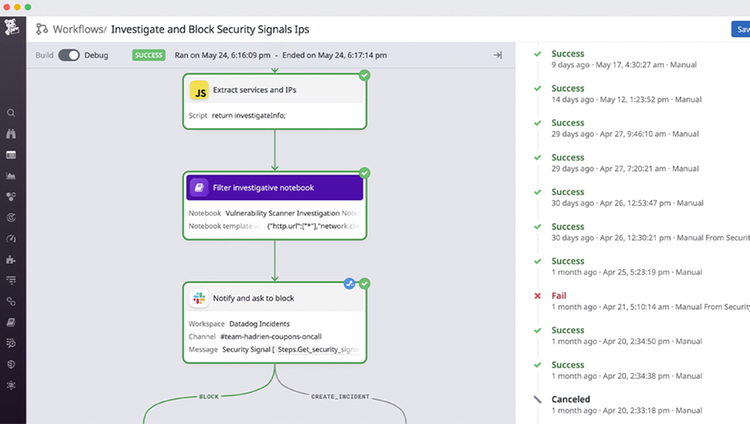Open the hexagon cluster infrastructure icon
The image size is (750, 424).
tap(11, 197)
